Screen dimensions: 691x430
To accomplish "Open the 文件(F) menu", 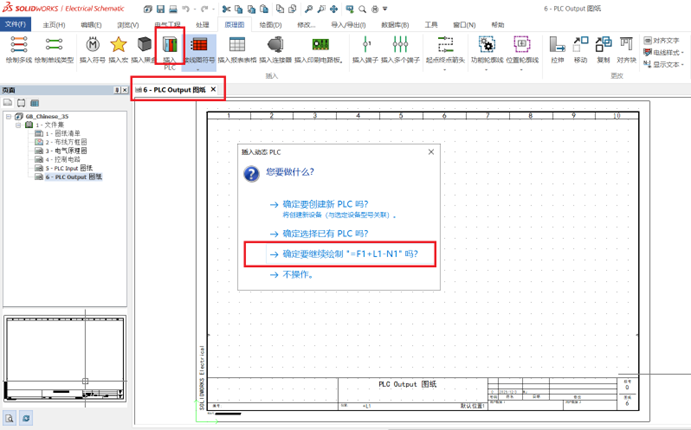I will pyautogui.click(x=15, y=24).
